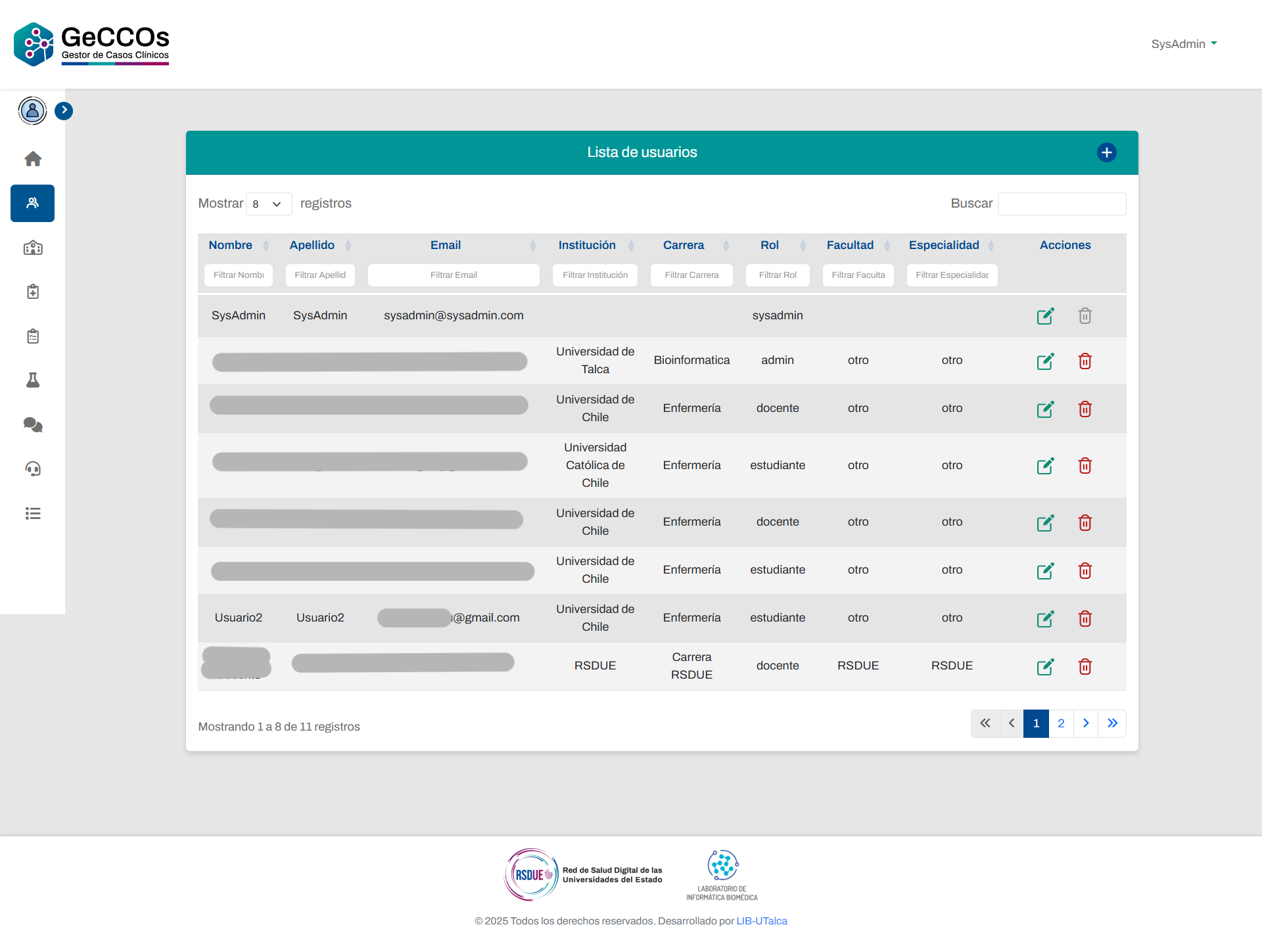Click the Filtrar Apellido input
The image size is (1262, 952).
coord(320,275)
